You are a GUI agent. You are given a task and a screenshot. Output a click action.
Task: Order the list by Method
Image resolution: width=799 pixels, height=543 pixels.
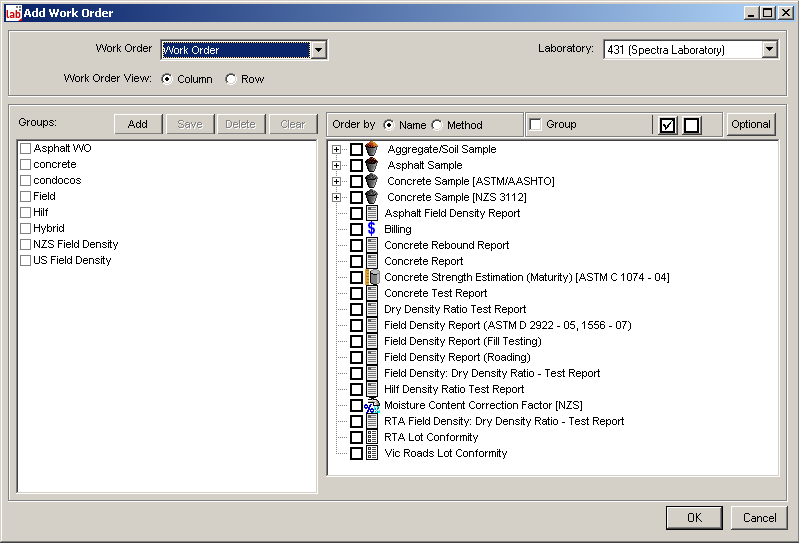click(x=437, y=125)
